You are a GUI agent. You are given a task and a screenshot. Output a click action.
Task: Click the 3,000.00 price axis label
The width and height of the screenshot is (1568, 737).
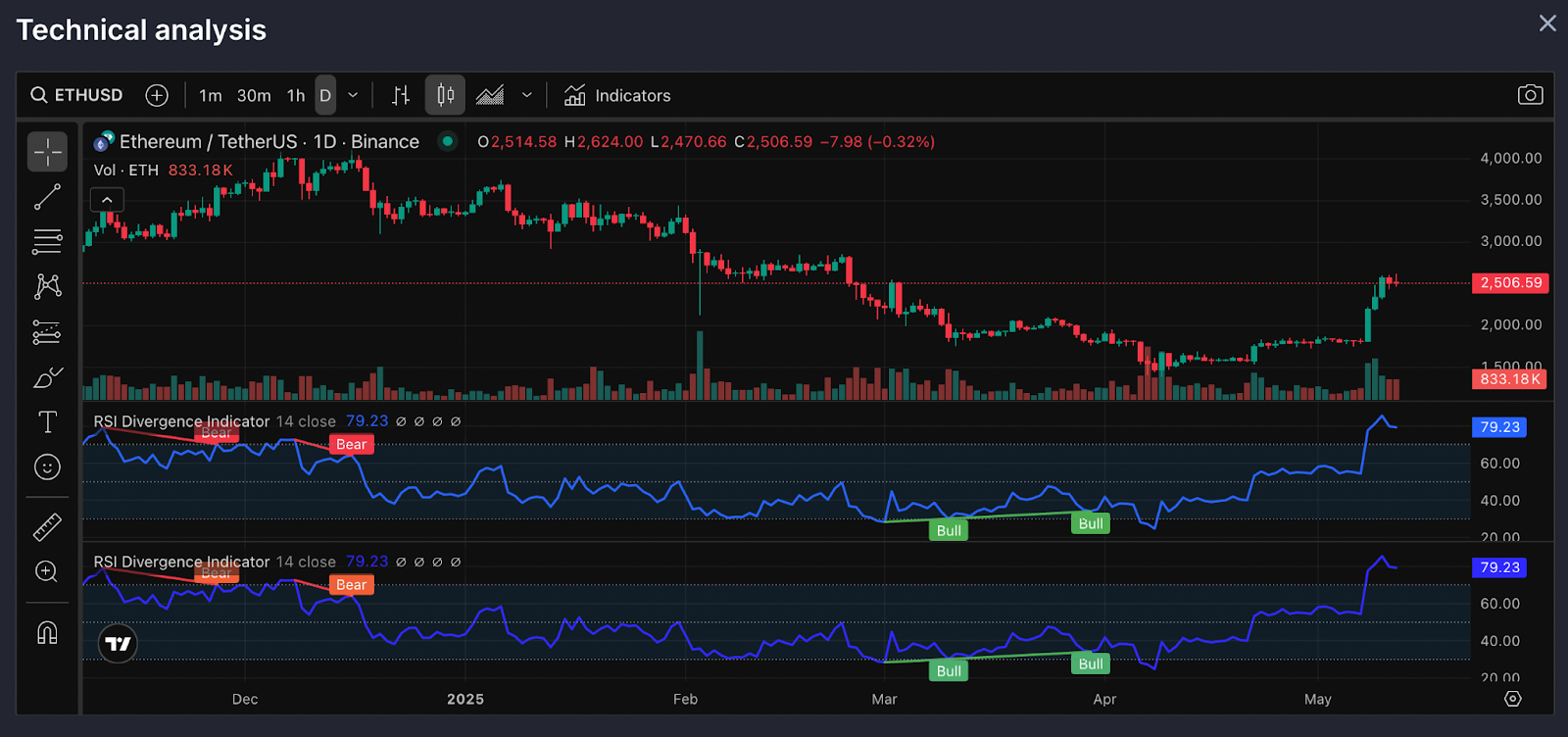click(1510, 241)
